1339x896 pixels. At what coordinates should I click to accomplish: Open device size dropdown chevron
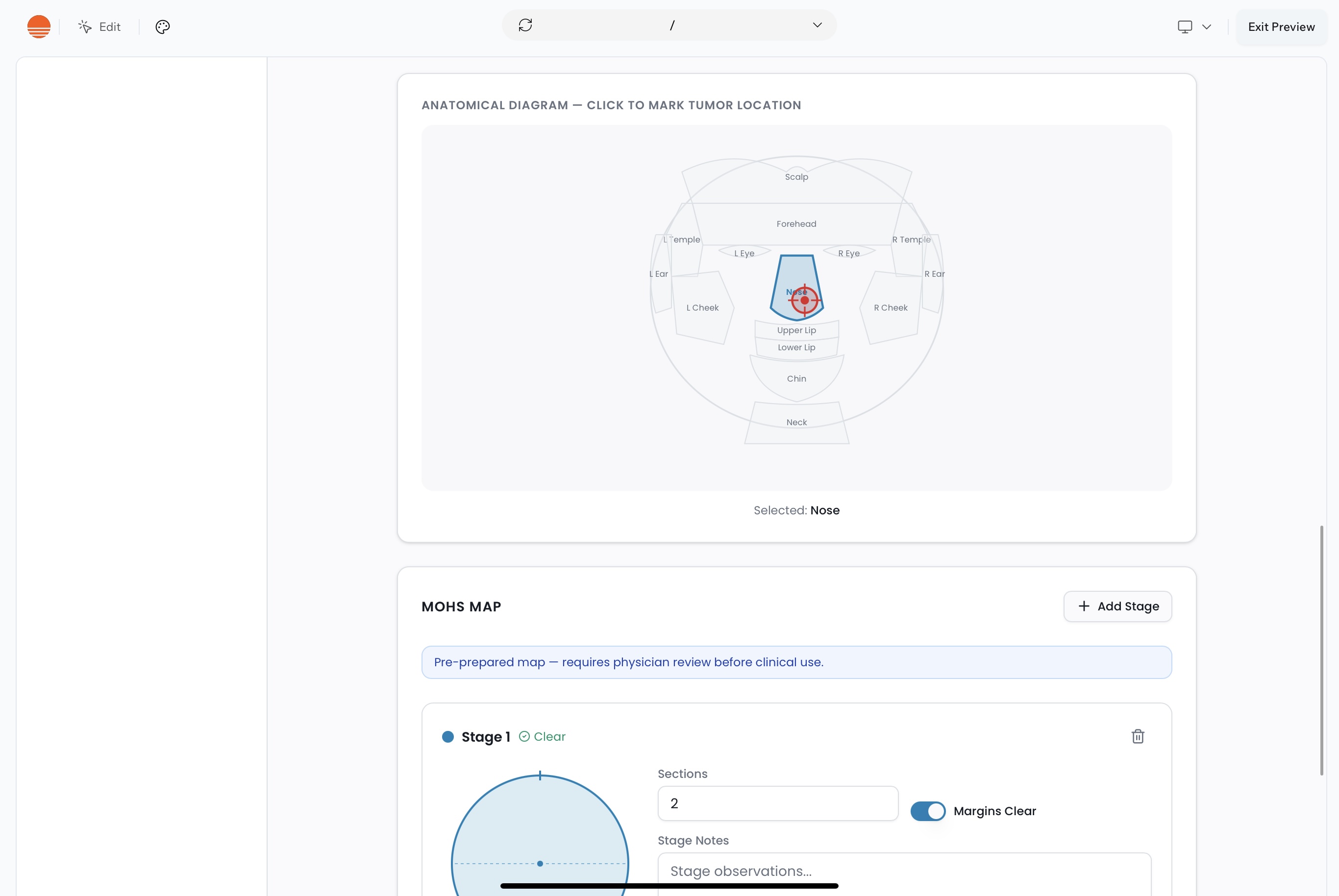pyautogui.click(x=1206, y=27)
